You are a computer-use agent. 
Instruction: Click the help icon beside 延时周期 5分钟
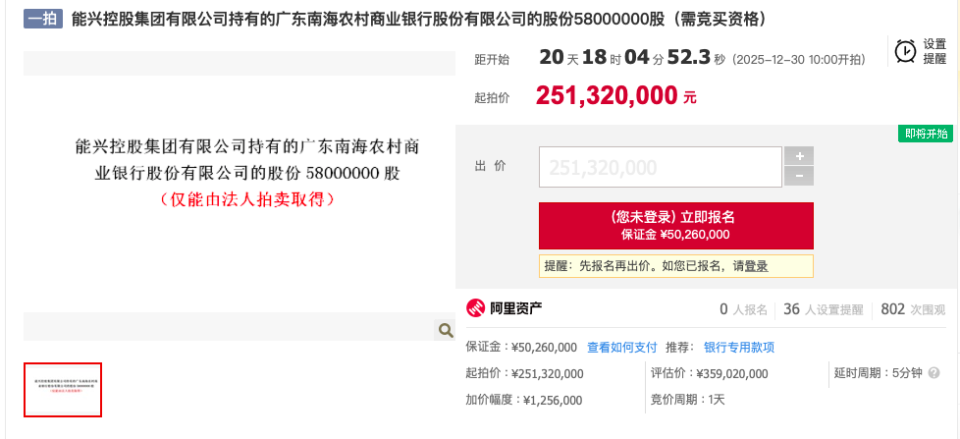pyautogui.click(x=934, y=373)
